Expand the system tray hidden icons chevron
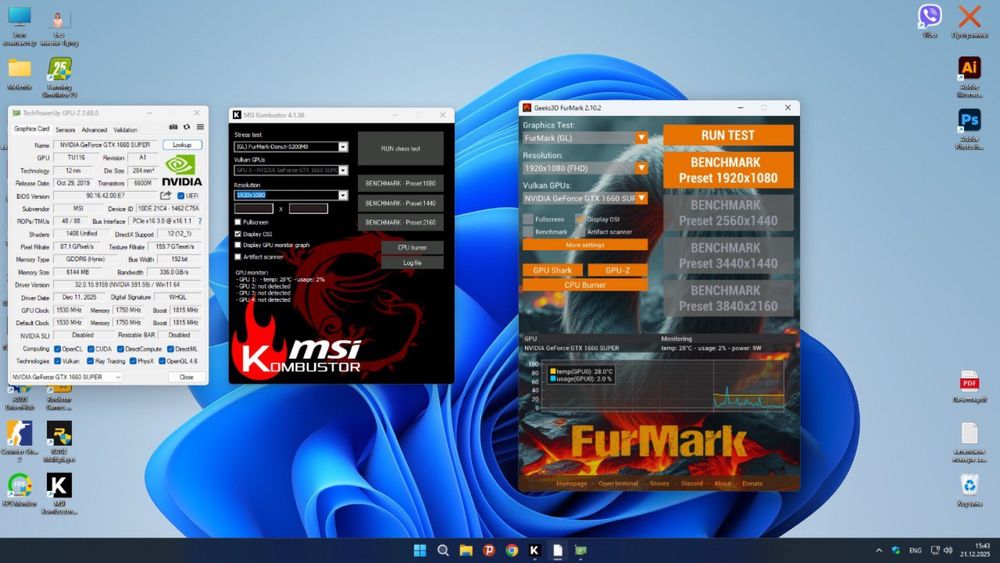 (x=879, y=550)
